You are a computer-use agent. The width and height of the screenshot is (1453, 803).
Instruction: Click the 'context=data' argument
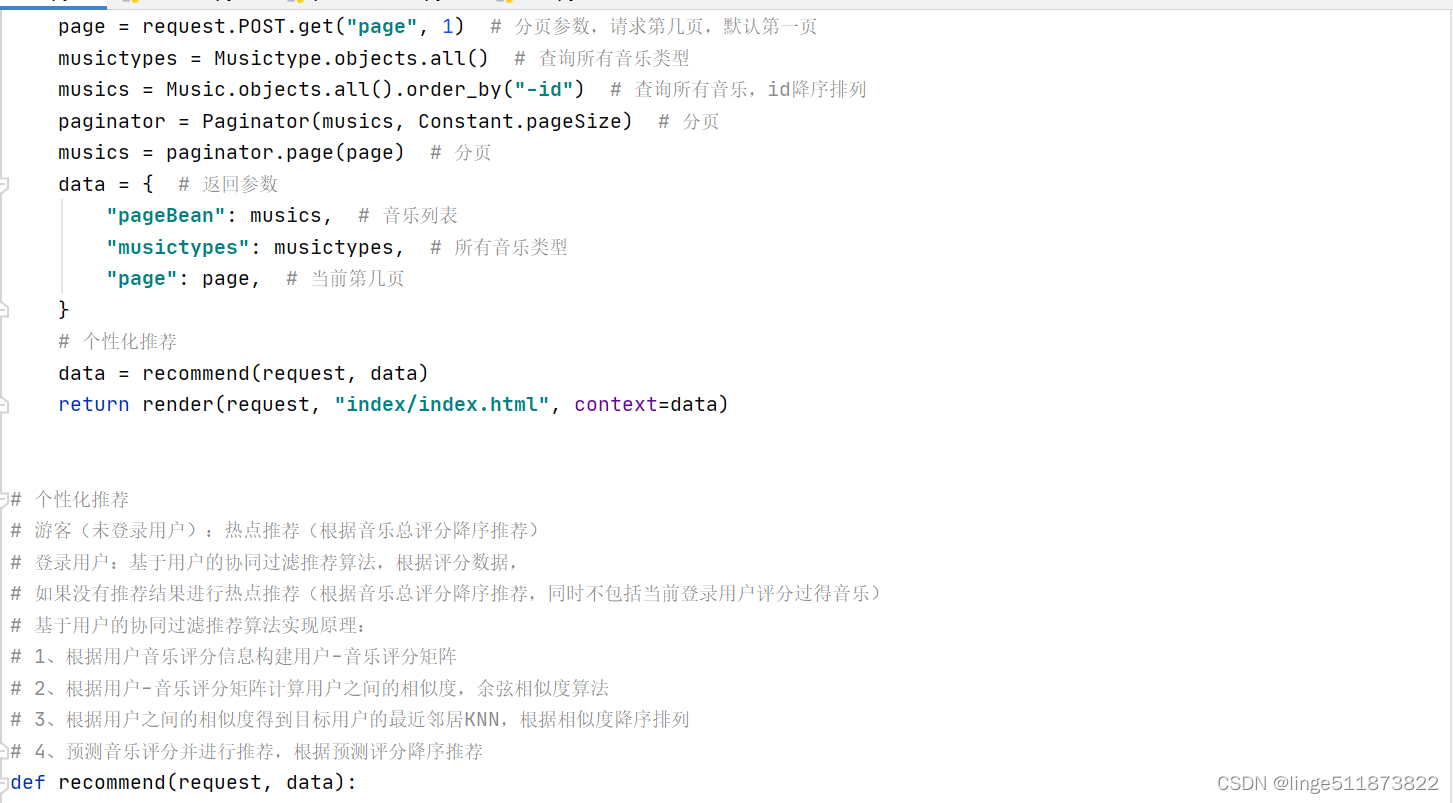click(646, 404)
